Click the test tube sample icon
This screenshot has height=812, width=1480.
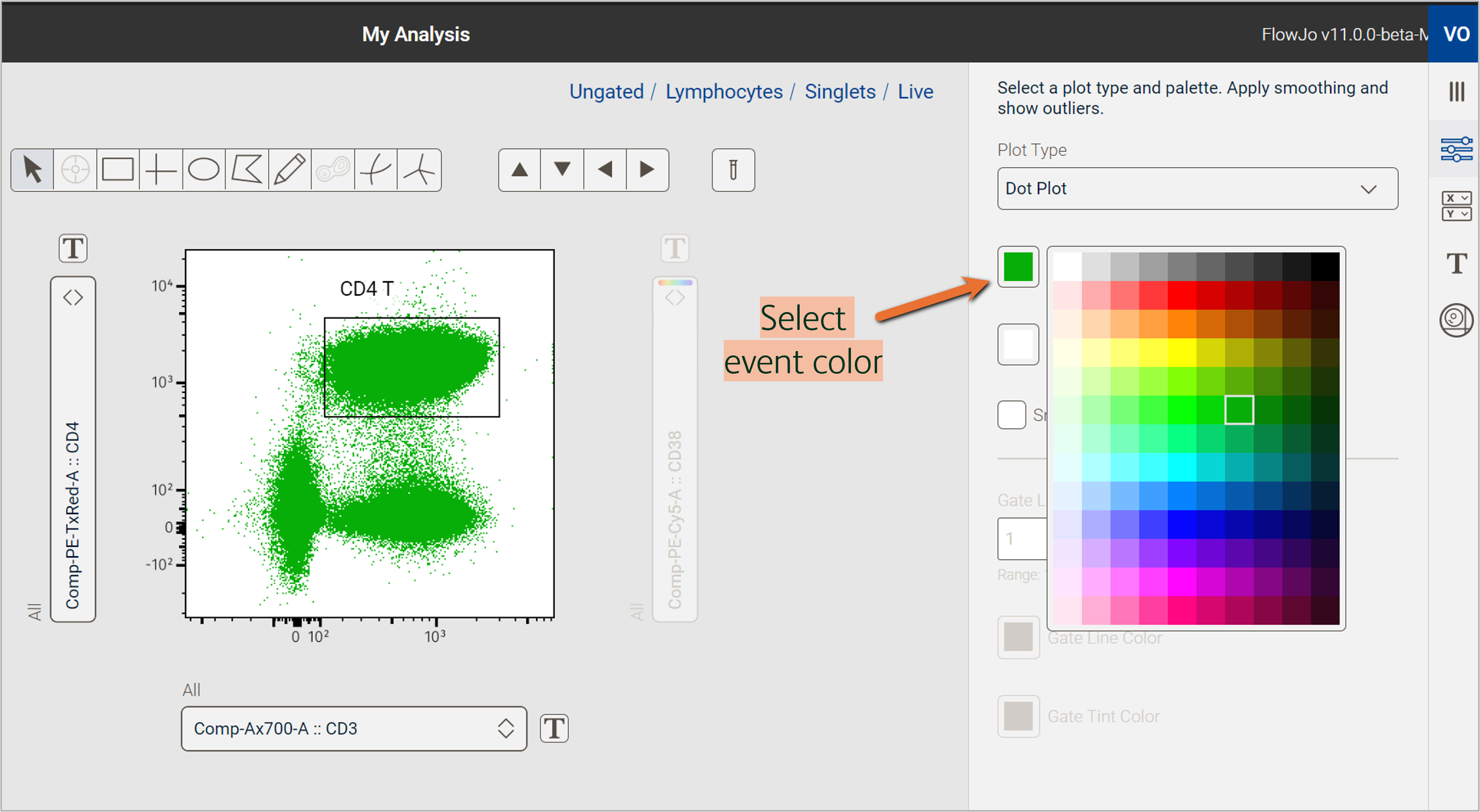coord(733,170)
